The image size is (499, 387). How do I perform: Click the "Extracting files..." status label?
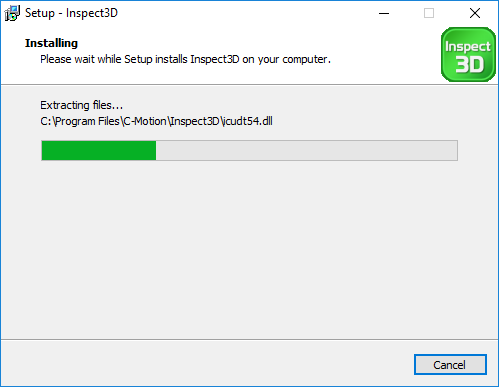82,105
